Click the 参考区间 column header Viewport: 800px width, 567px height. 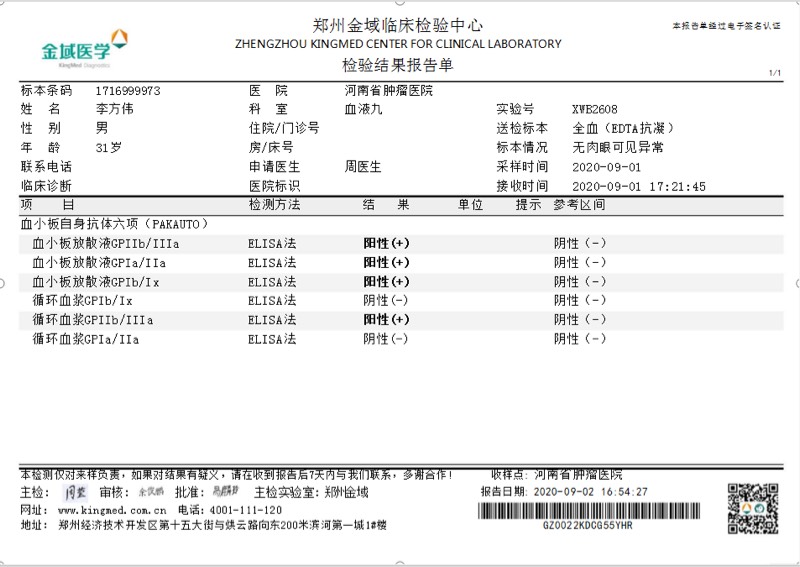click(x=580, y=204)
